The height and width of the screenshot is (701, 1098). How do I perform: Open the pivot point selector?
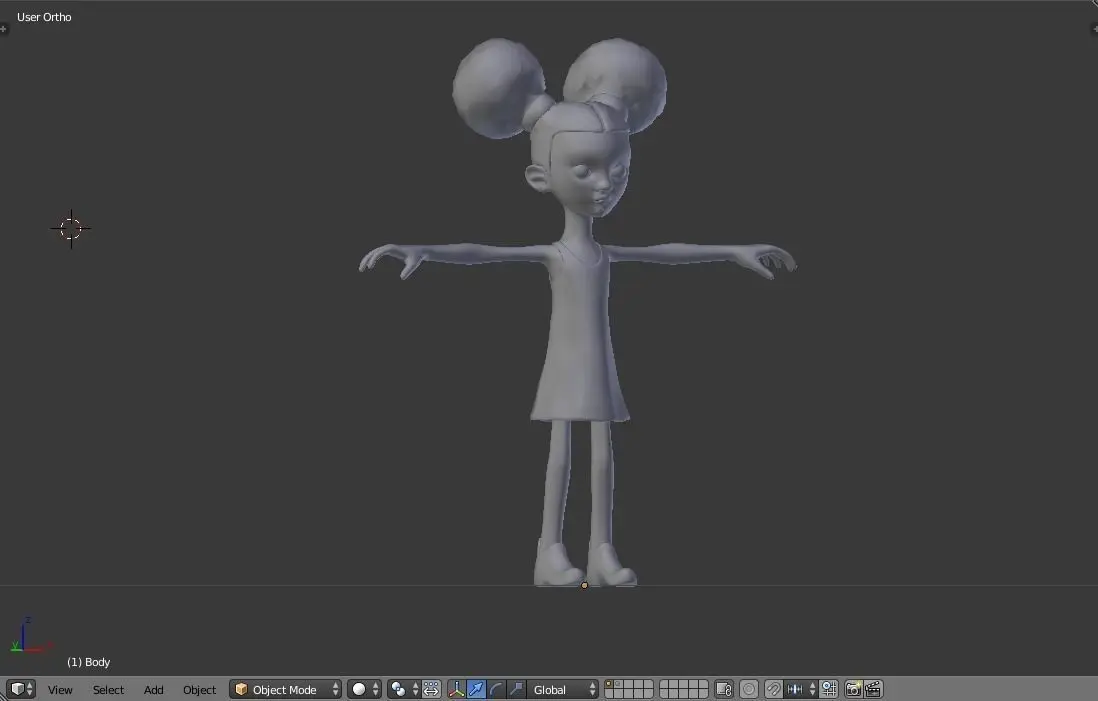(x=404, y=689)
